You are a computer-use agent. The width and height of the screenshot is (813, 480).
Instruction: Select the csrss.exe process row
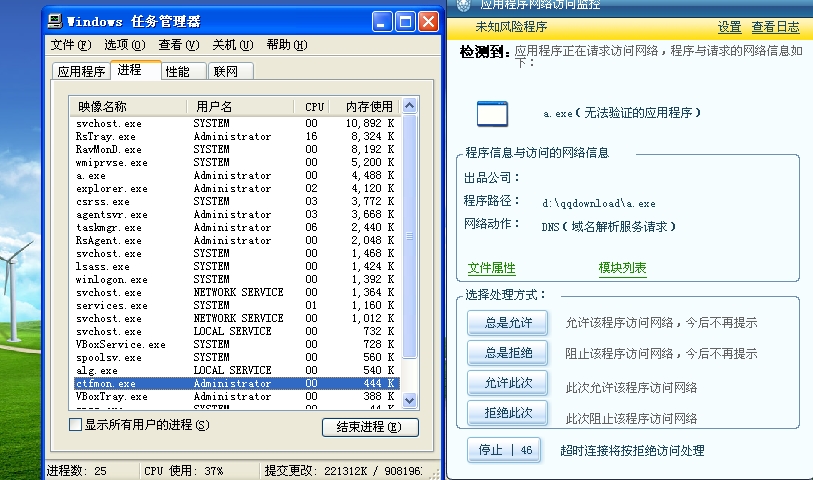click(x=236, y=201)
